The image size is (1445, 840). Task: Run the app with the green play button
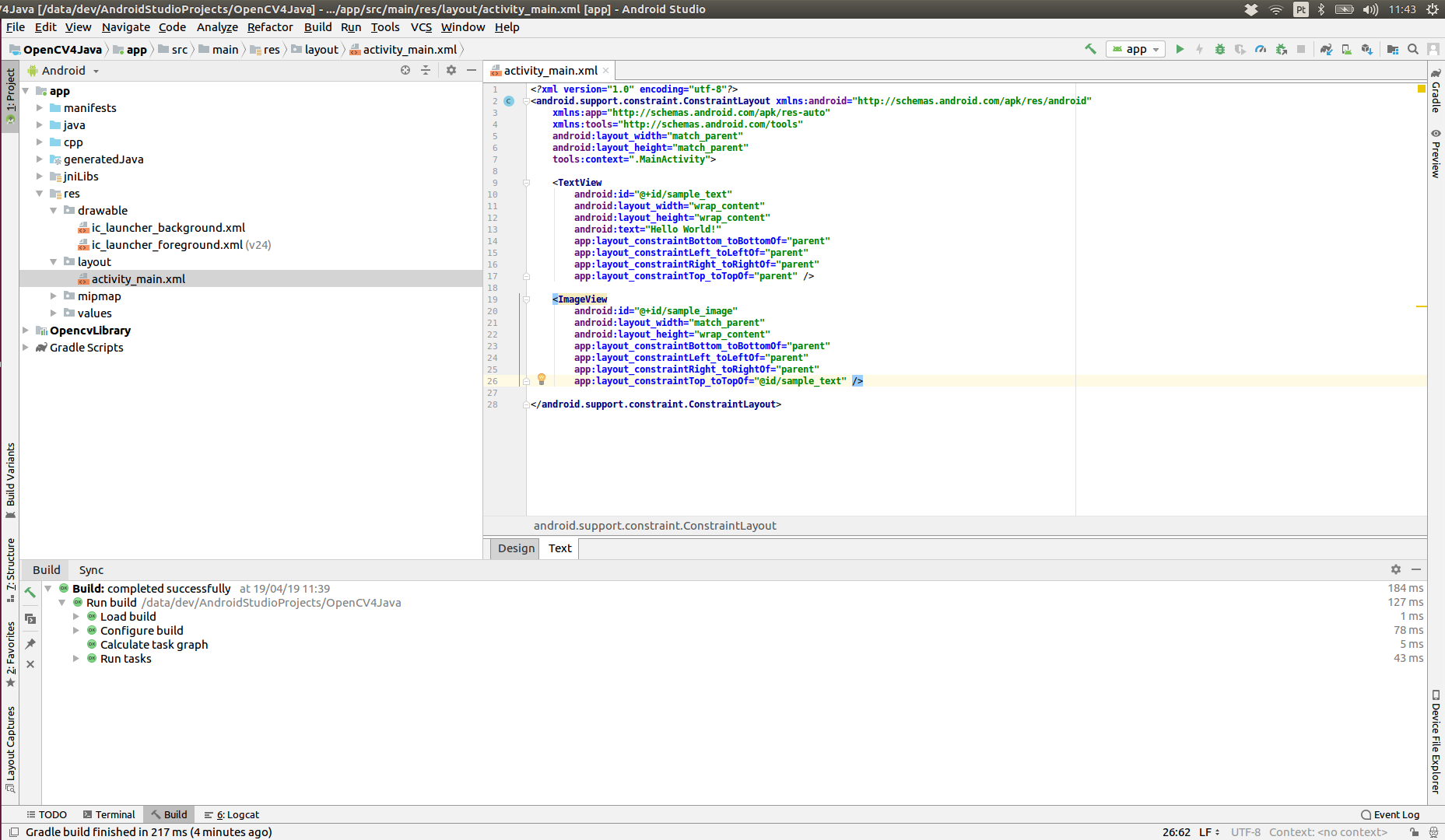[x=1180, y=49]
